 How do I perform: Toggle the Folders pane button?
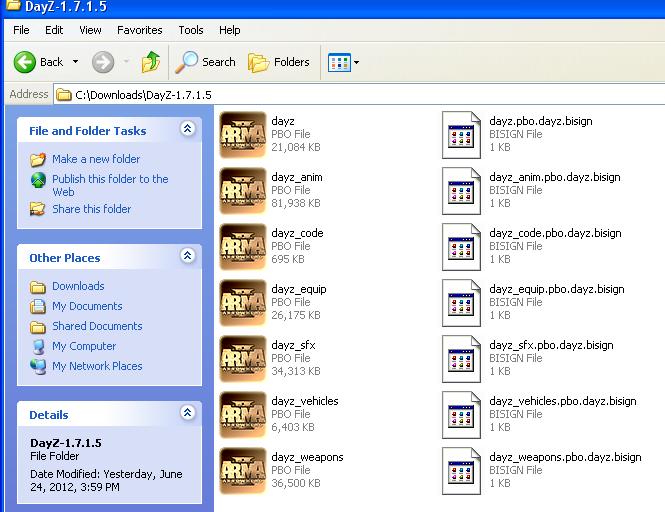(279, 62)
